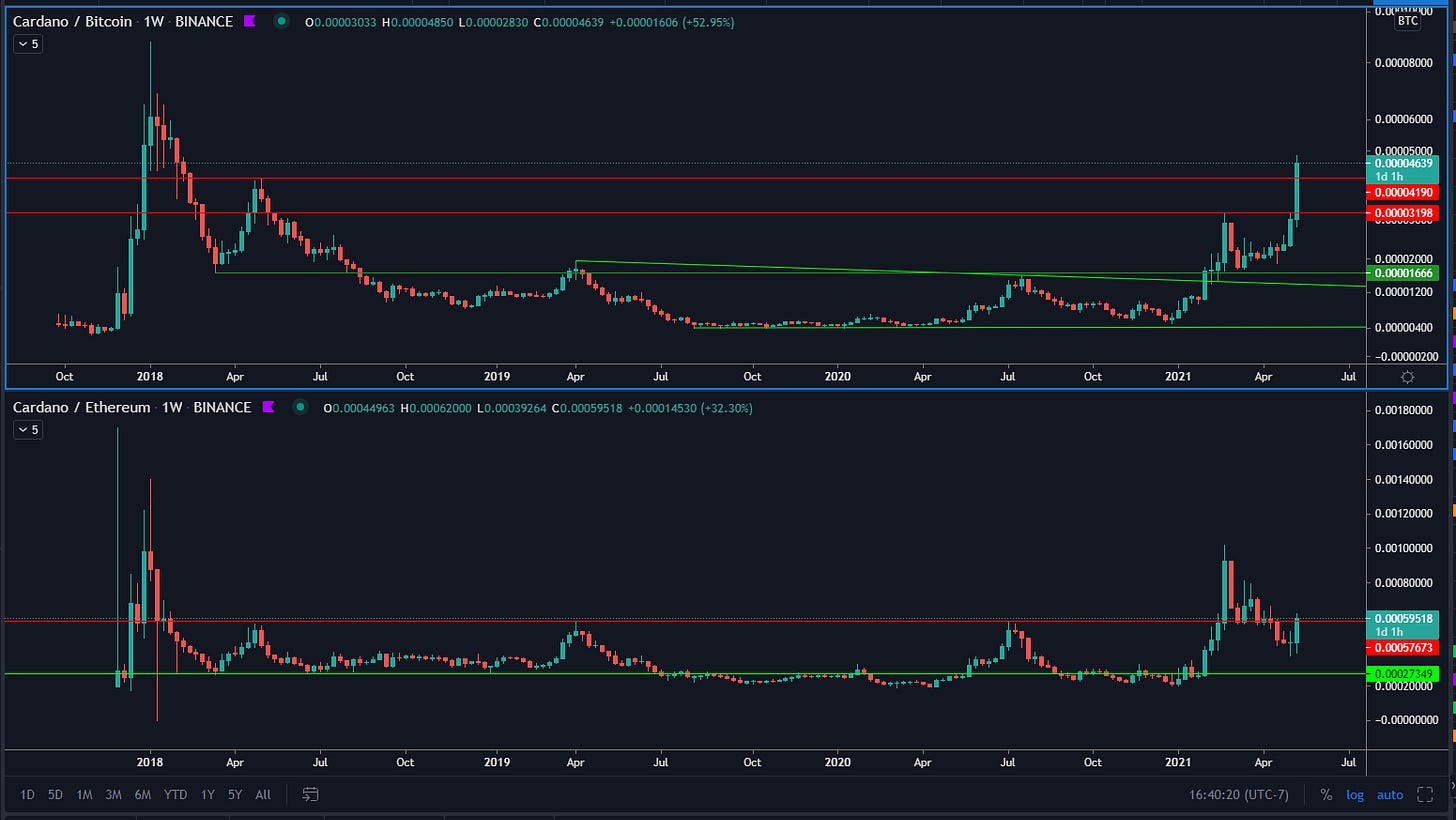Collapse the indicators legend on Cardano / Ethereum chart

(26, 430)
